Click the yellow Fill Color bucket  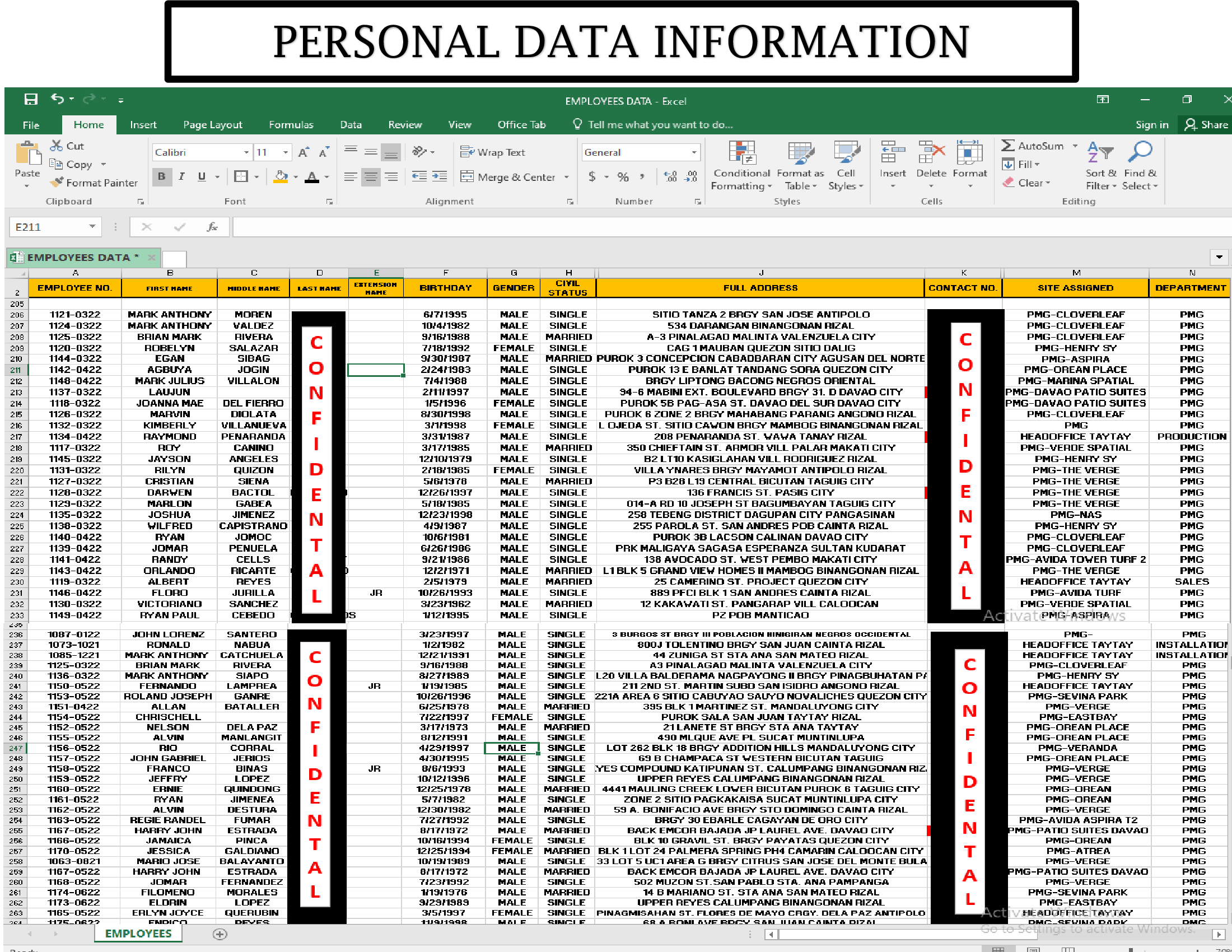pos(281,176)
